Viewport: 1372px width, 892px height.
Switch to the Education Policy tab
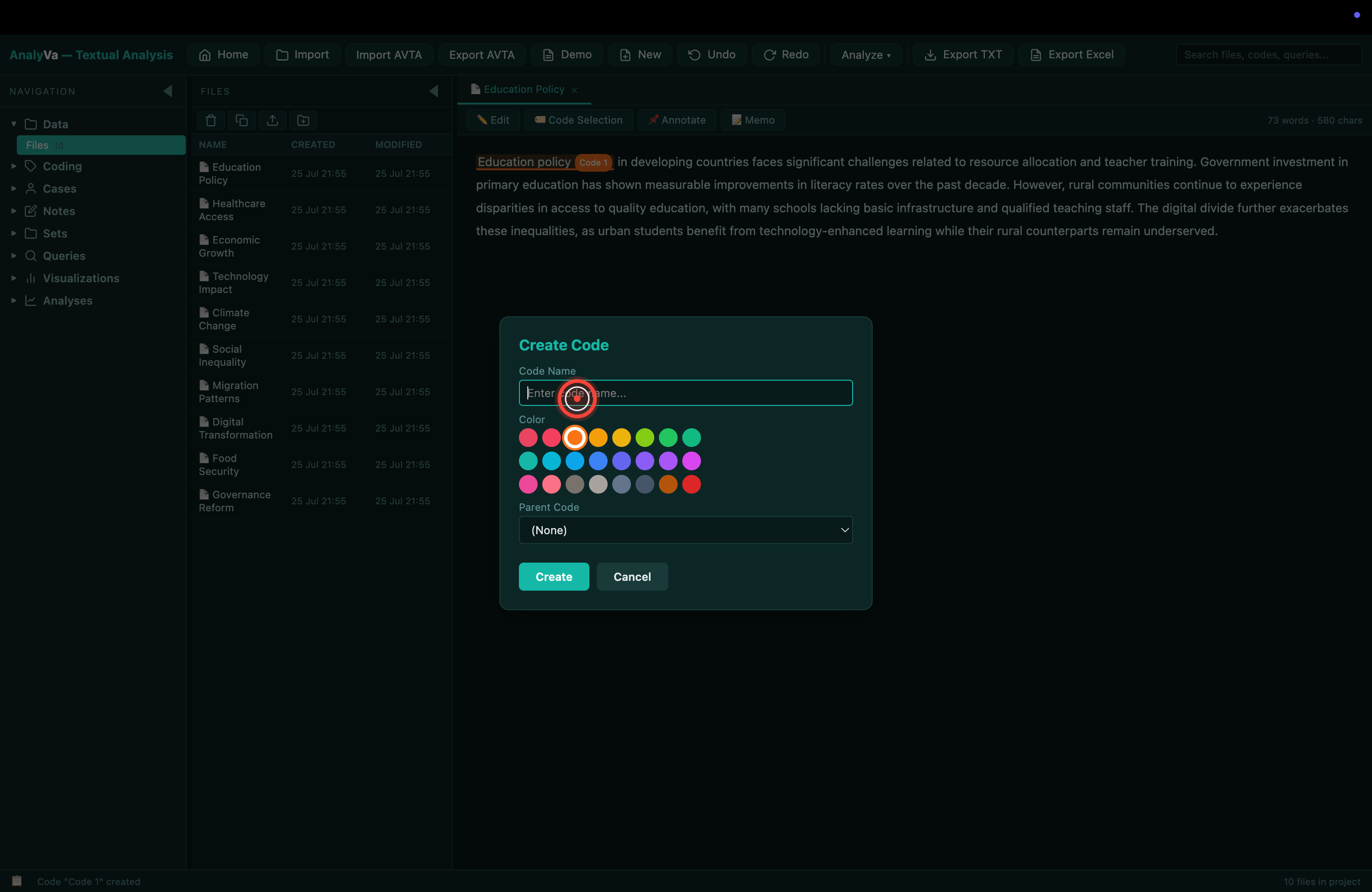tap(524, 89)
